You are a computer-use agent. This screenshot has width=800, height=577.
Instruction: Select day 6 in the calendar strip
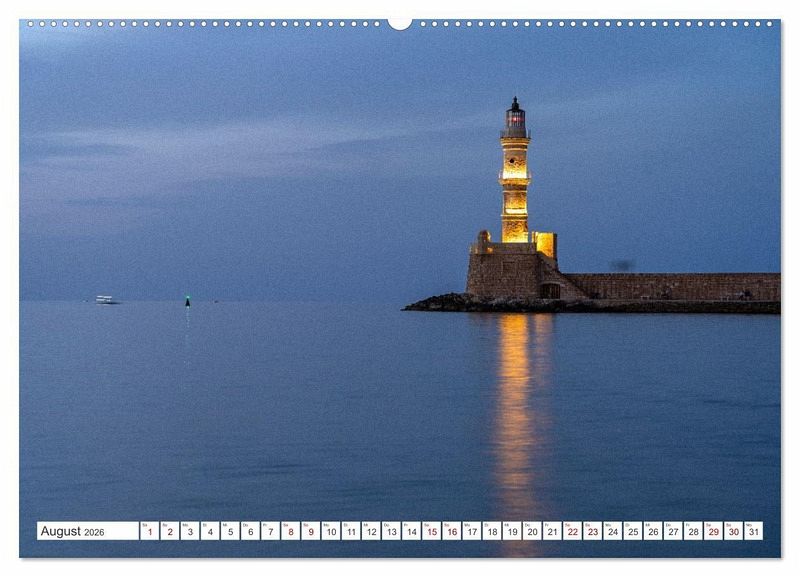coord(251,531)
